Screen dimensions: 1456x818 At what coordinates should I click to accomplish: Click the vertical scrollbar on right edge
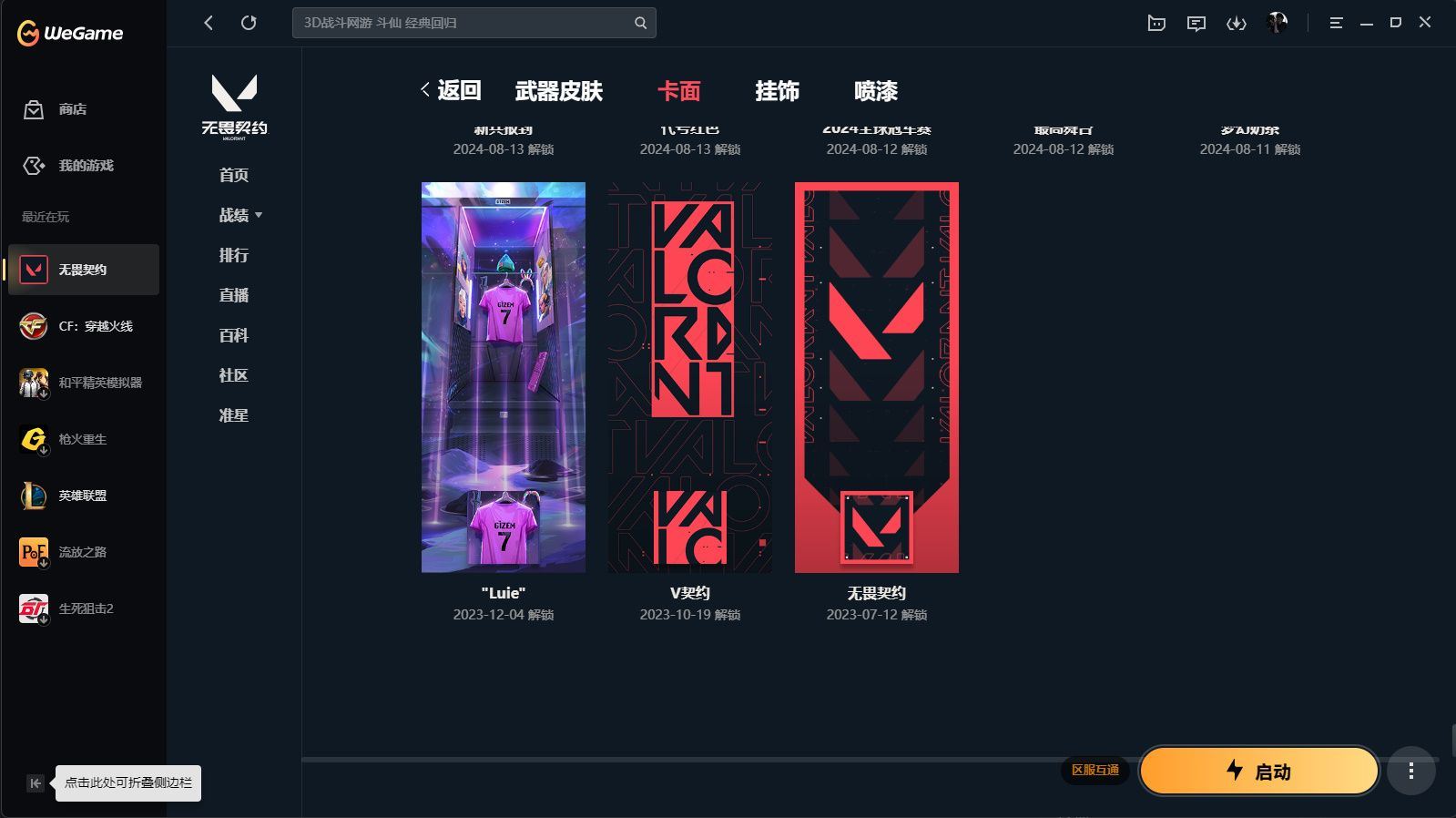(x=1452, y=740)
